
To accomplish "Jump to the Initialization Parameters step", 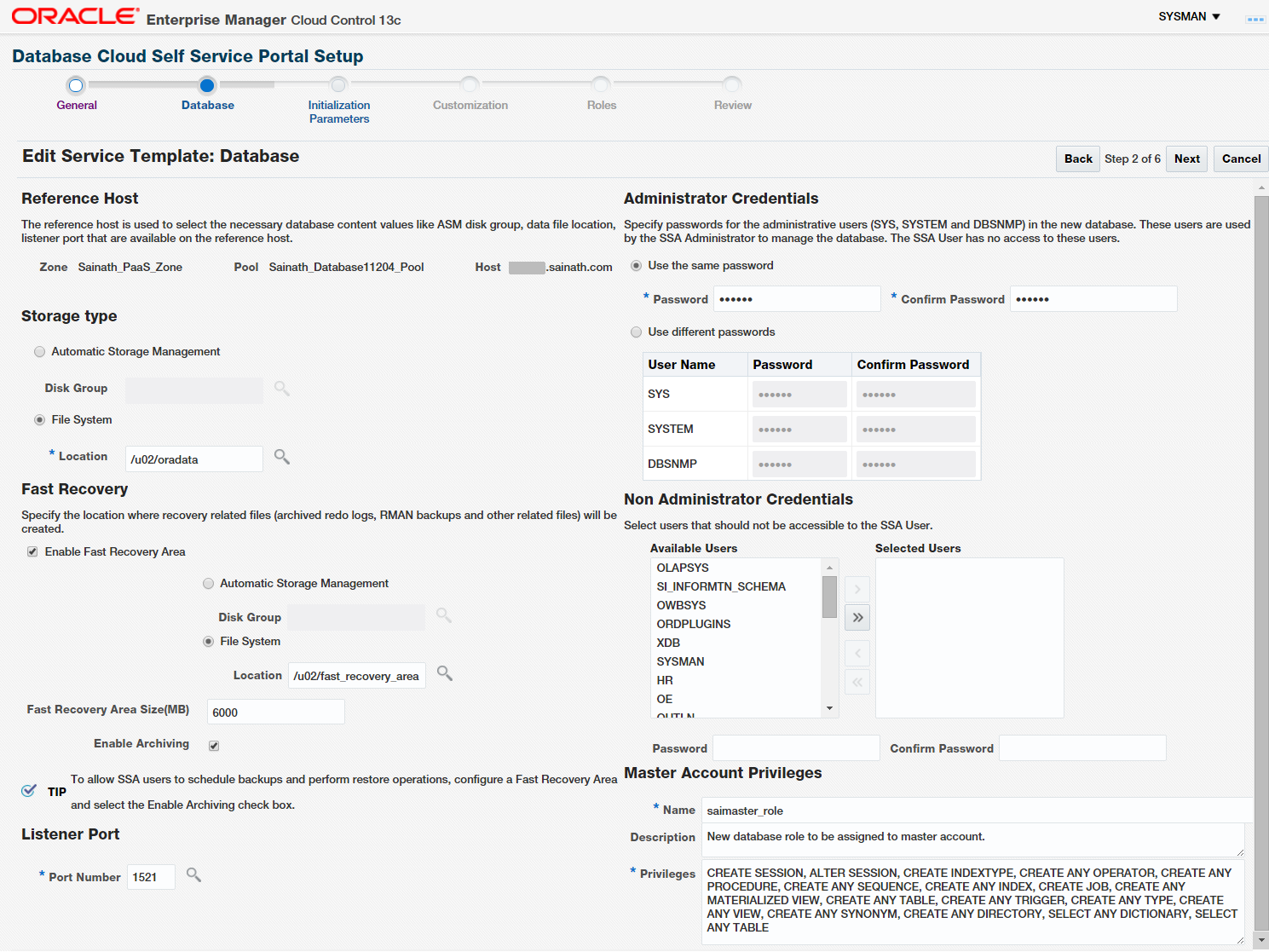I will (x=338, y=86).
